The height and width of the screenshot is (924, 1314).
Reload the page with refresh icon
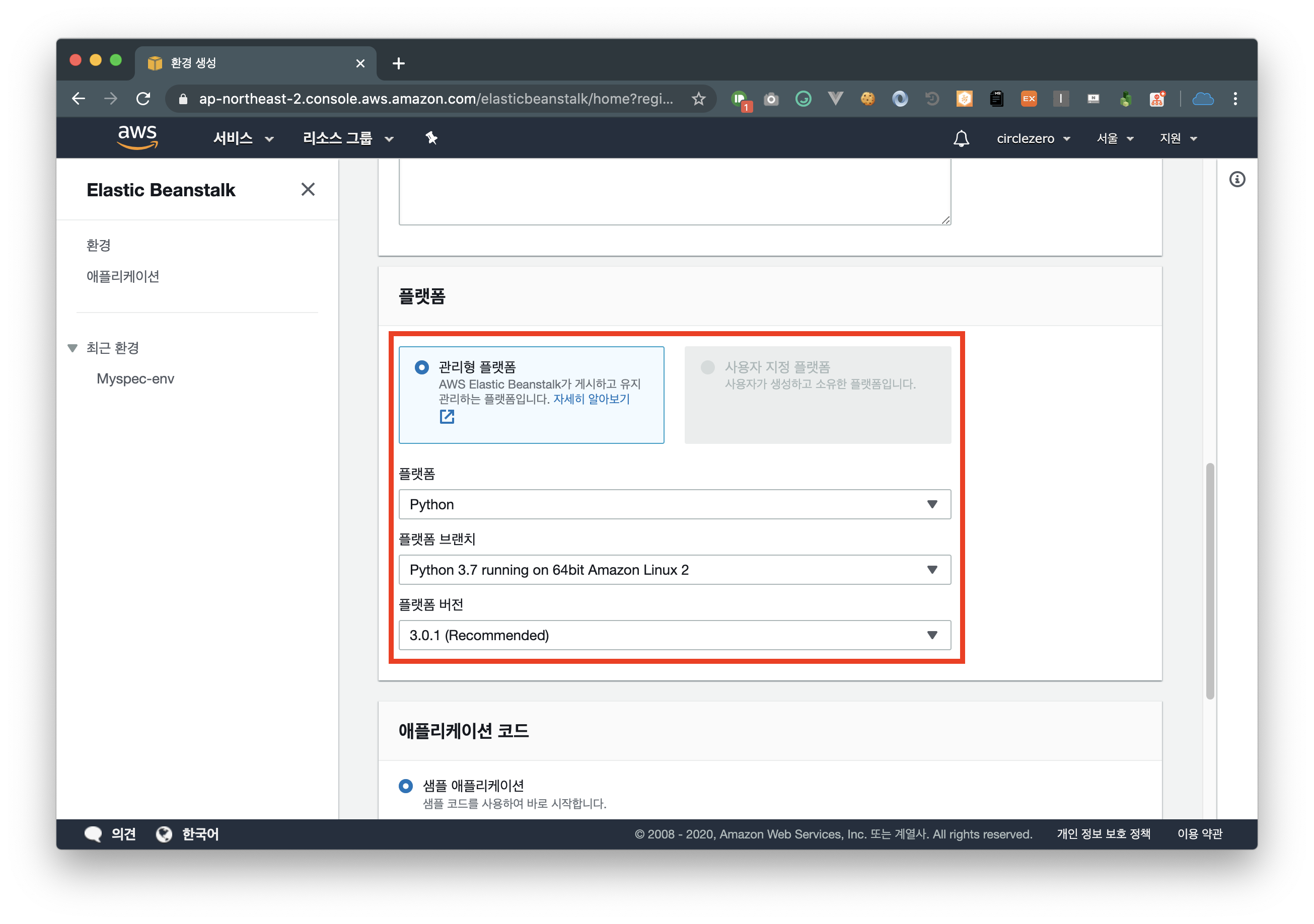point(143,99)
